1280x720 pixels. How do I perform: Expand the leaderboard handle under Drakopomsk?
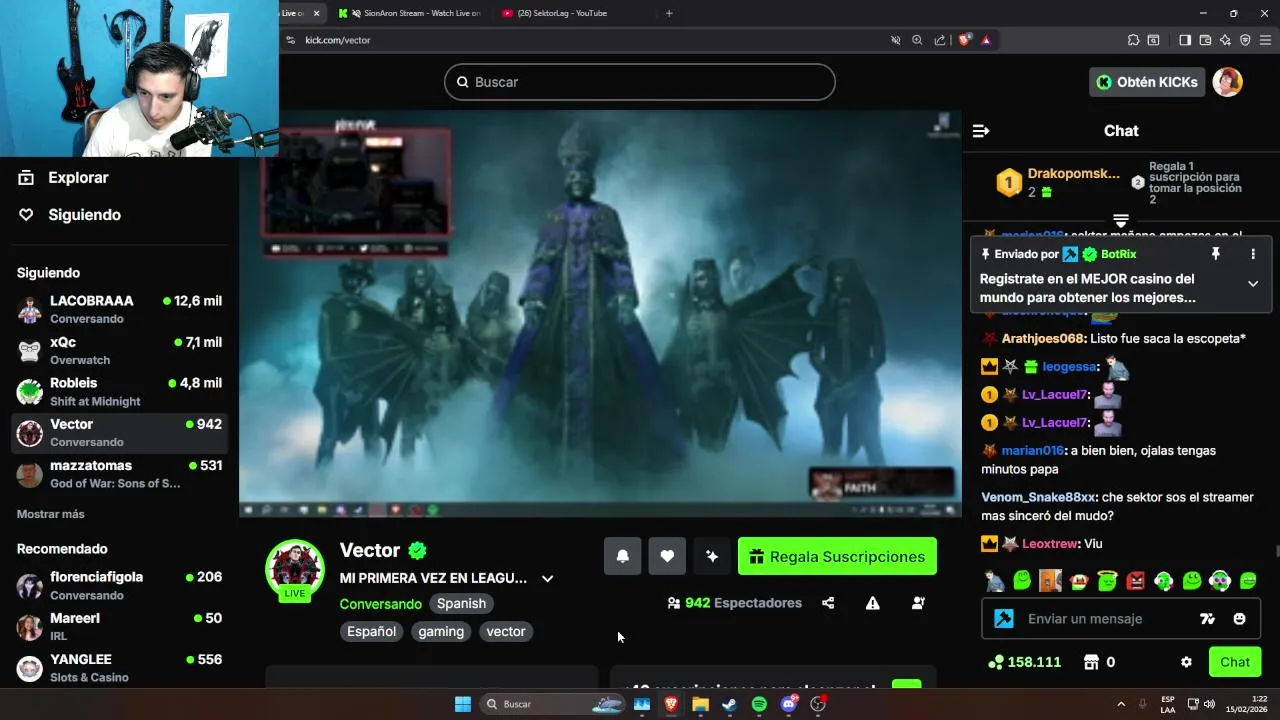pos(1121,220)
